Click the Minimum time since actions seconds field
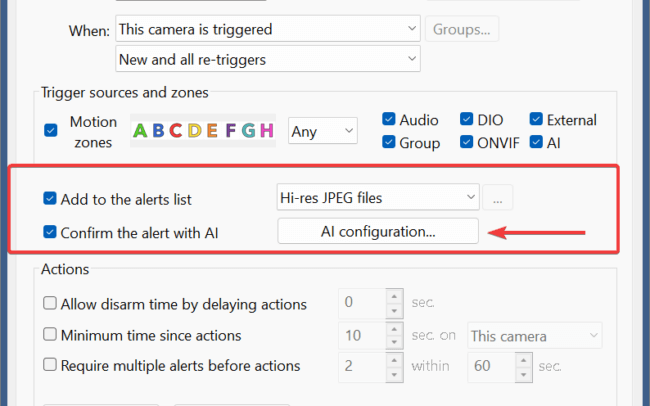This screenshot has width=650, height=406. pos(362,335)
